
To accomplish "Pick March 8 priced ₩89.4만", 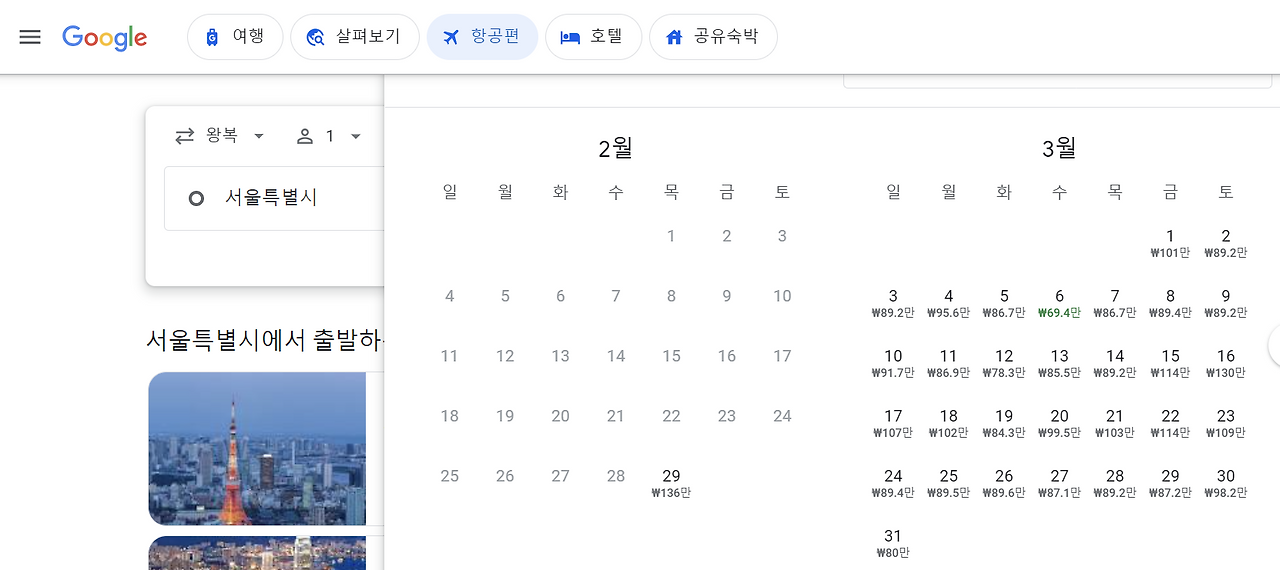I will [x=1170, y=303].
